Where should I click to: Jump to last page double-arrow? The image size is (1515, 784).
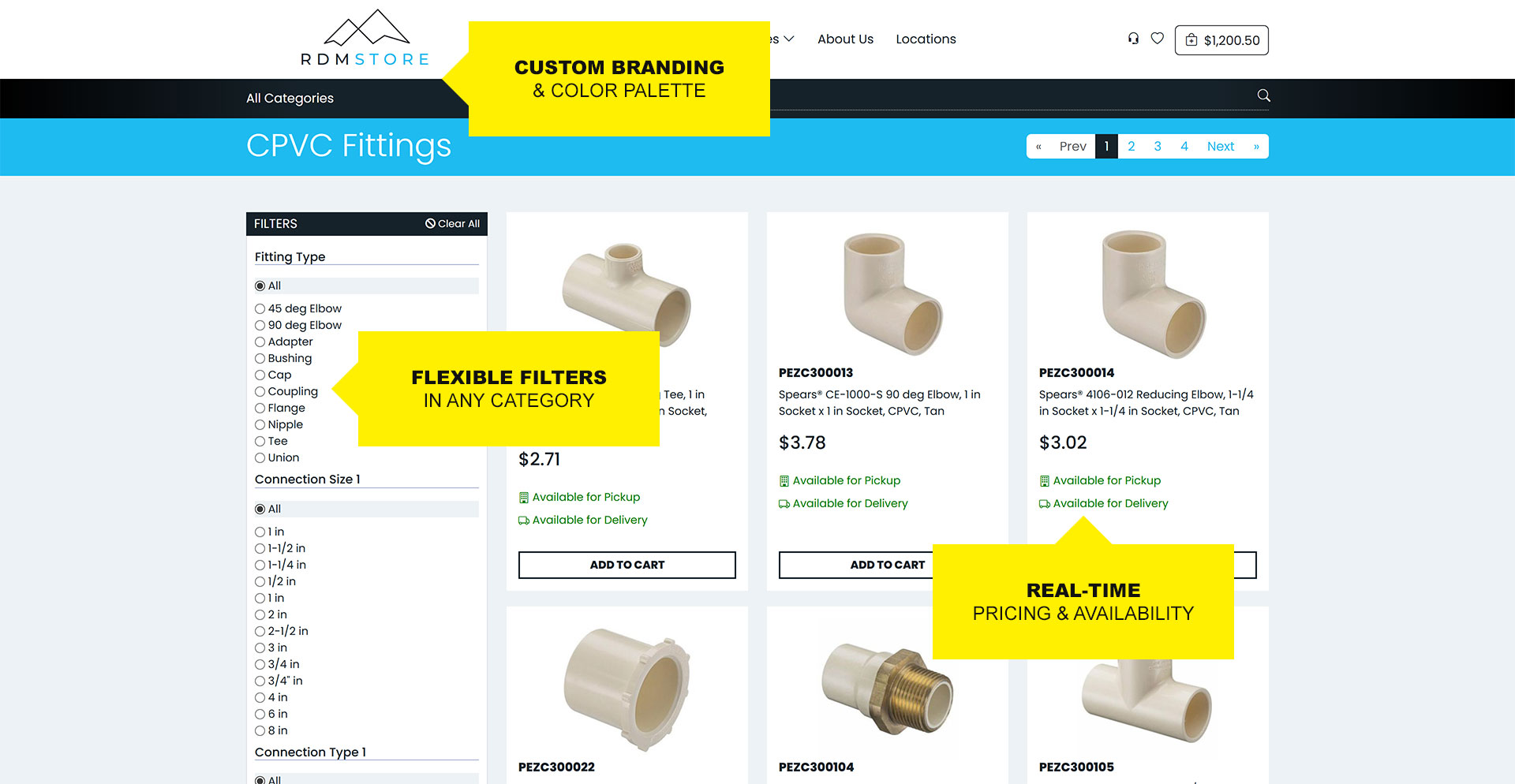pos(1256,147)
